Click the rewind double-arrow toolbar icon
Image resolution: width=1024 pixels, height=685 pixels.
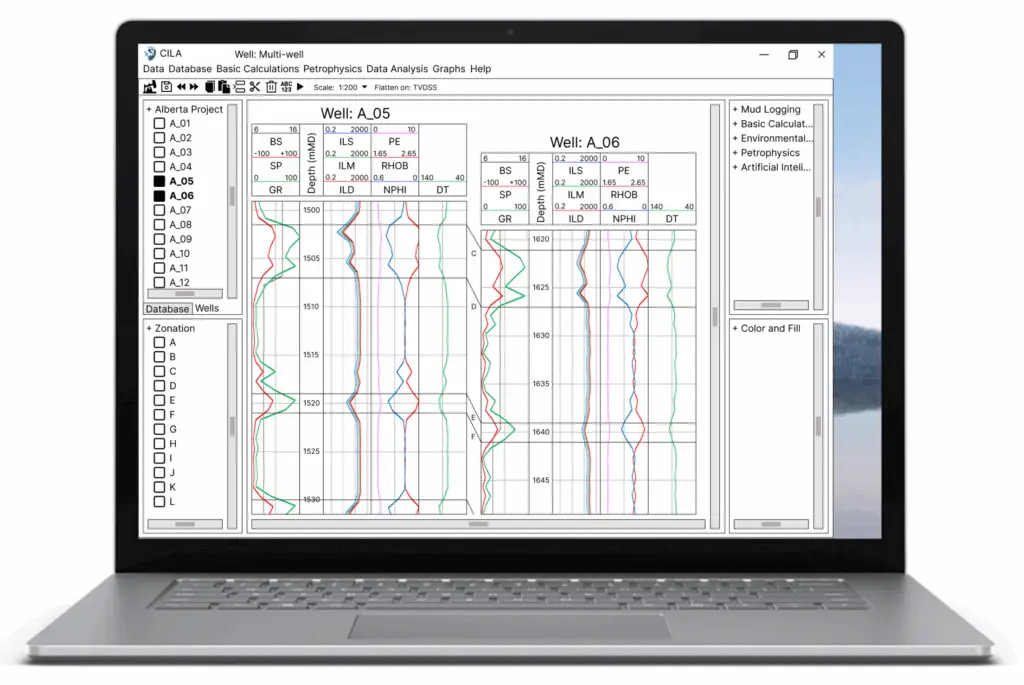[181, 87]
